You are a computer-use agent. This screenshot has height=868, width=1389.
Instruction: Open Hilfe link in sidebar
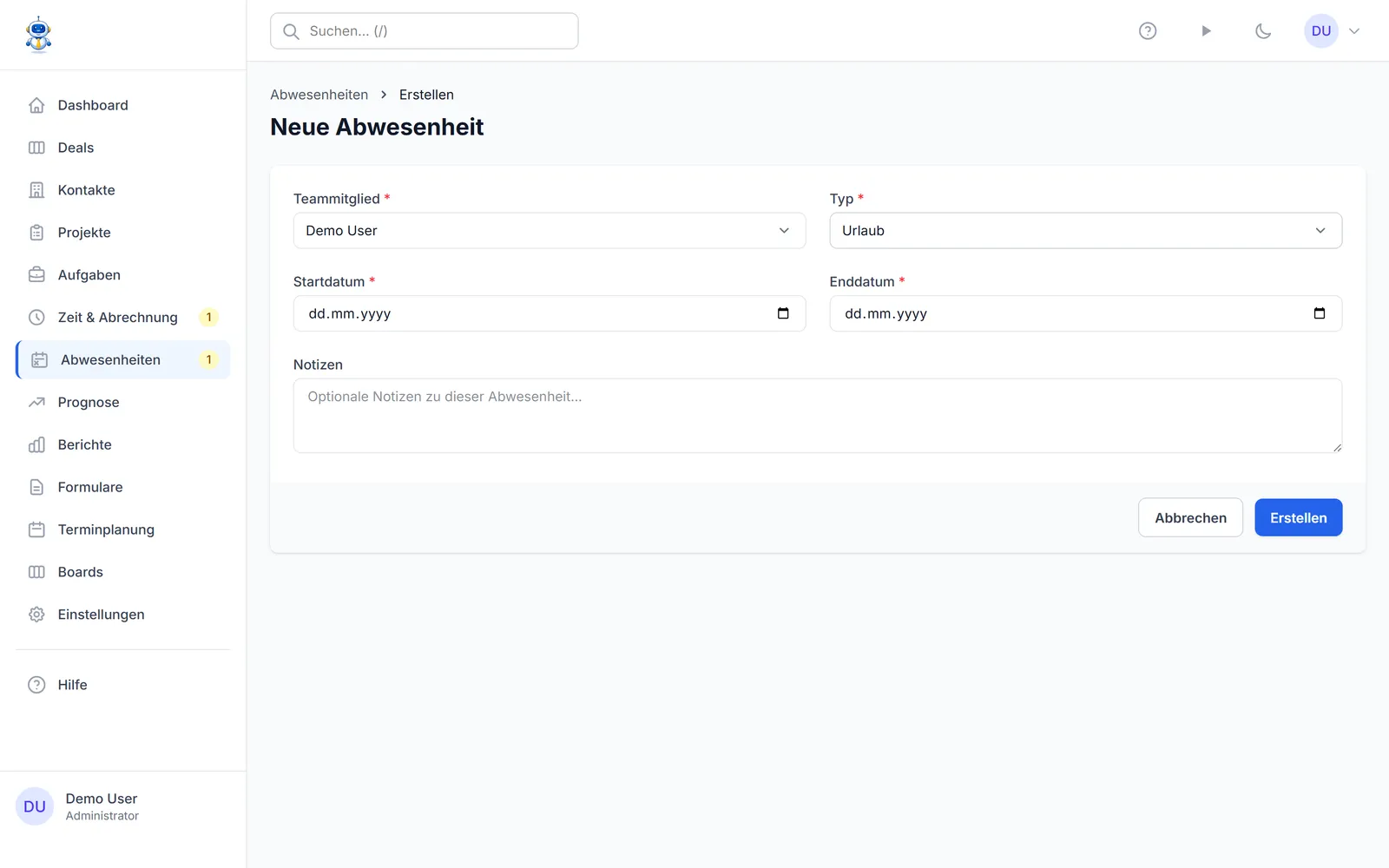(123, 685)
